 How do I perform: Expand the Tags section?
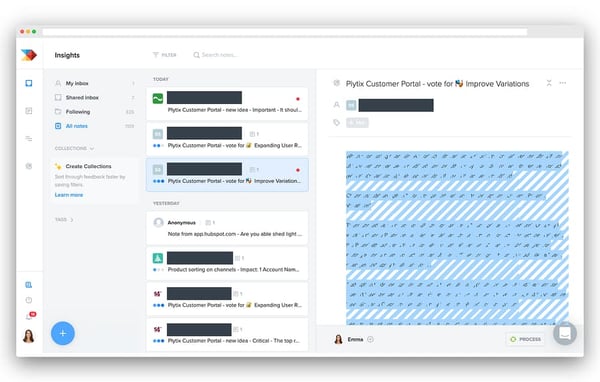click(x=64, y=220)
